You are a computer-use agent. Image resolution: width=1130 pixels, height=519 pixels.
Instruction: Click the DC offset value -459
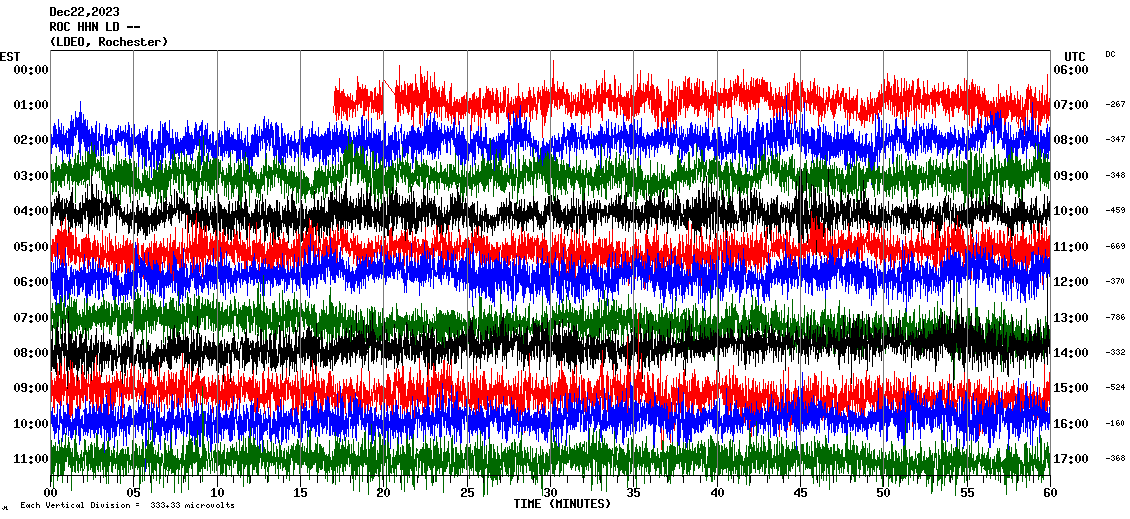pyautogui.click(x=1115, y=210)
